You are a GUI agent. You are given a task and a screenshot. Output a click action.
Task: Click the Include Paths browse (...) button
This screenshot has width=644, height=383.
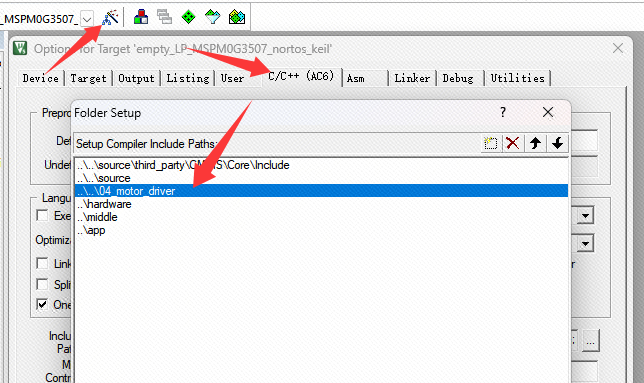click(590, 340)
